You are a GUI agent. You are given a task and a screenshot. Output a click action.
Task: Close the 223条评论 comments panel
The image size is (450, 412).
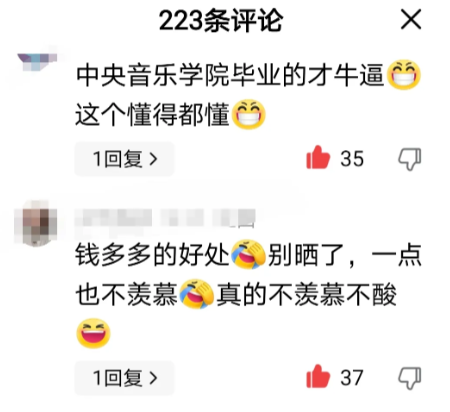click(411, 19)
